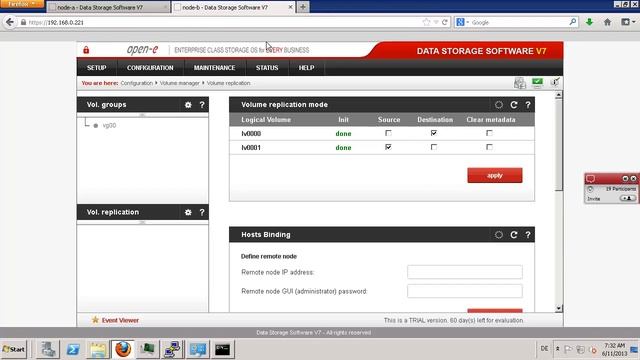Bookmark the page with the star icon

427,22
